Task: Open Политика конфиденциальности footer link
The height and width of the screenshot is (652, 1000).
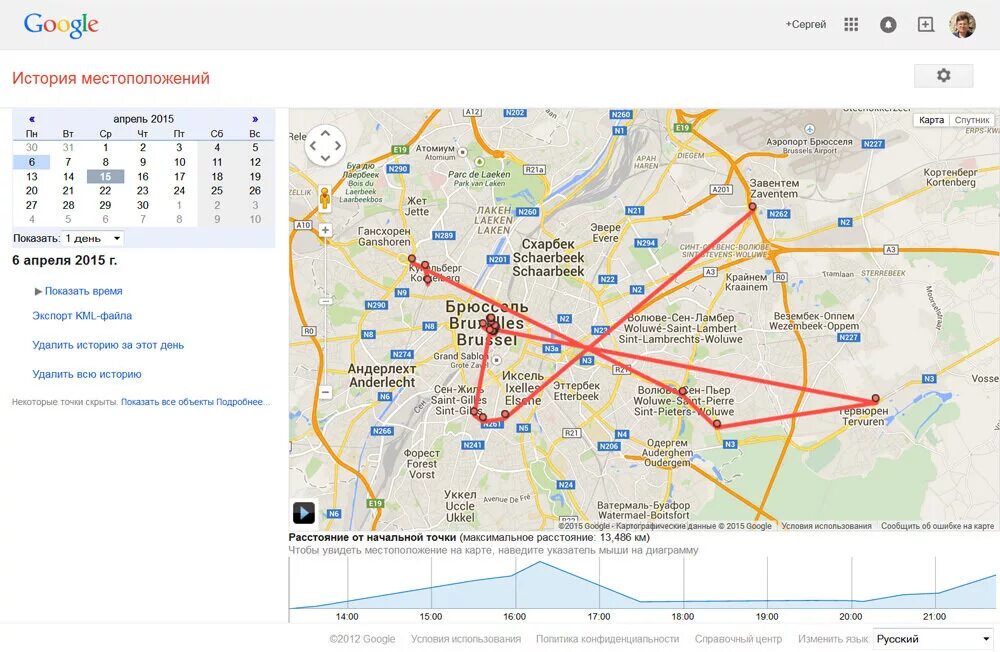Action: 607,639
